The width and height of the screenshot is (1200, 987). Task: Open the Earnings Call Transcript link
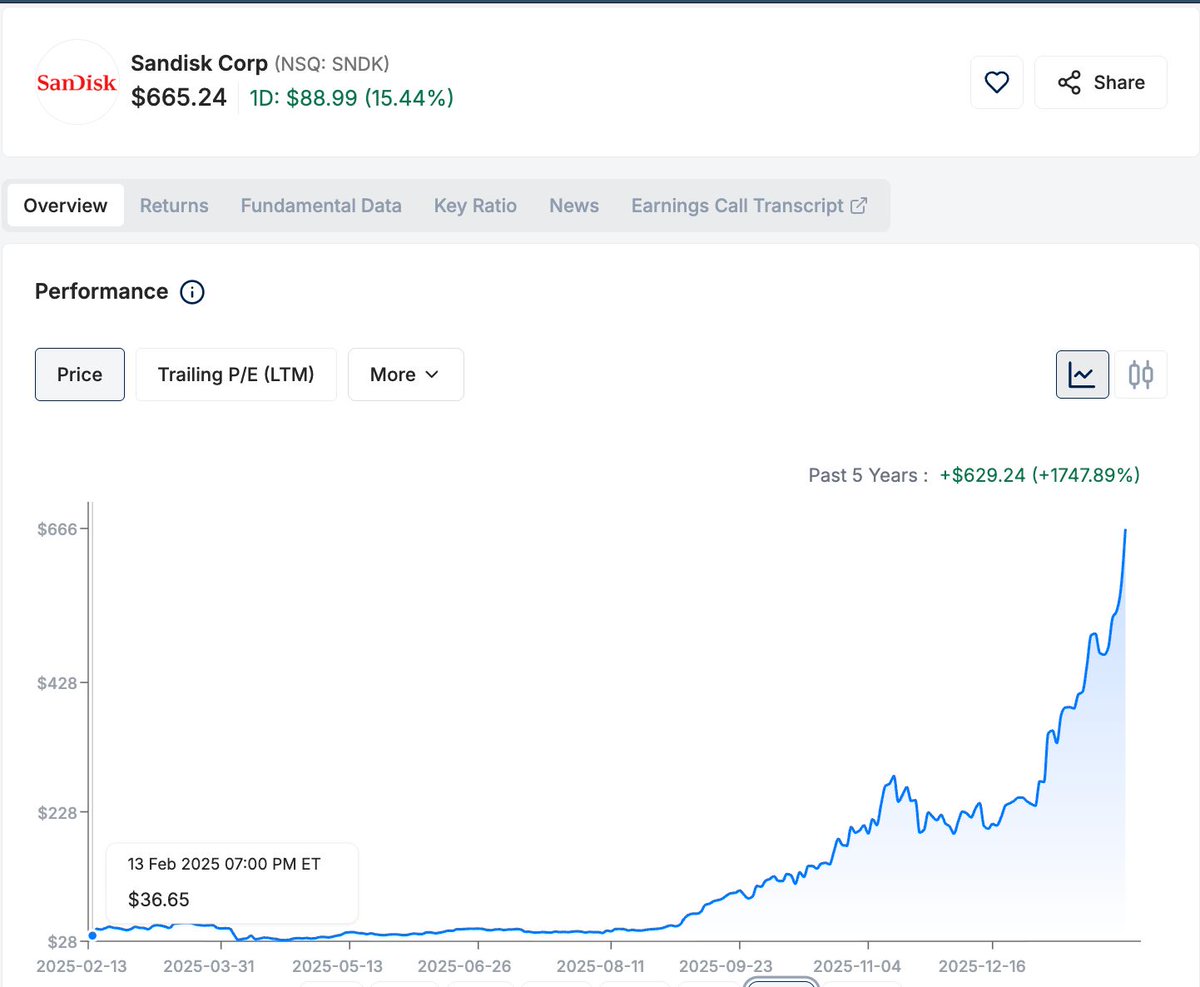[749, 205]
